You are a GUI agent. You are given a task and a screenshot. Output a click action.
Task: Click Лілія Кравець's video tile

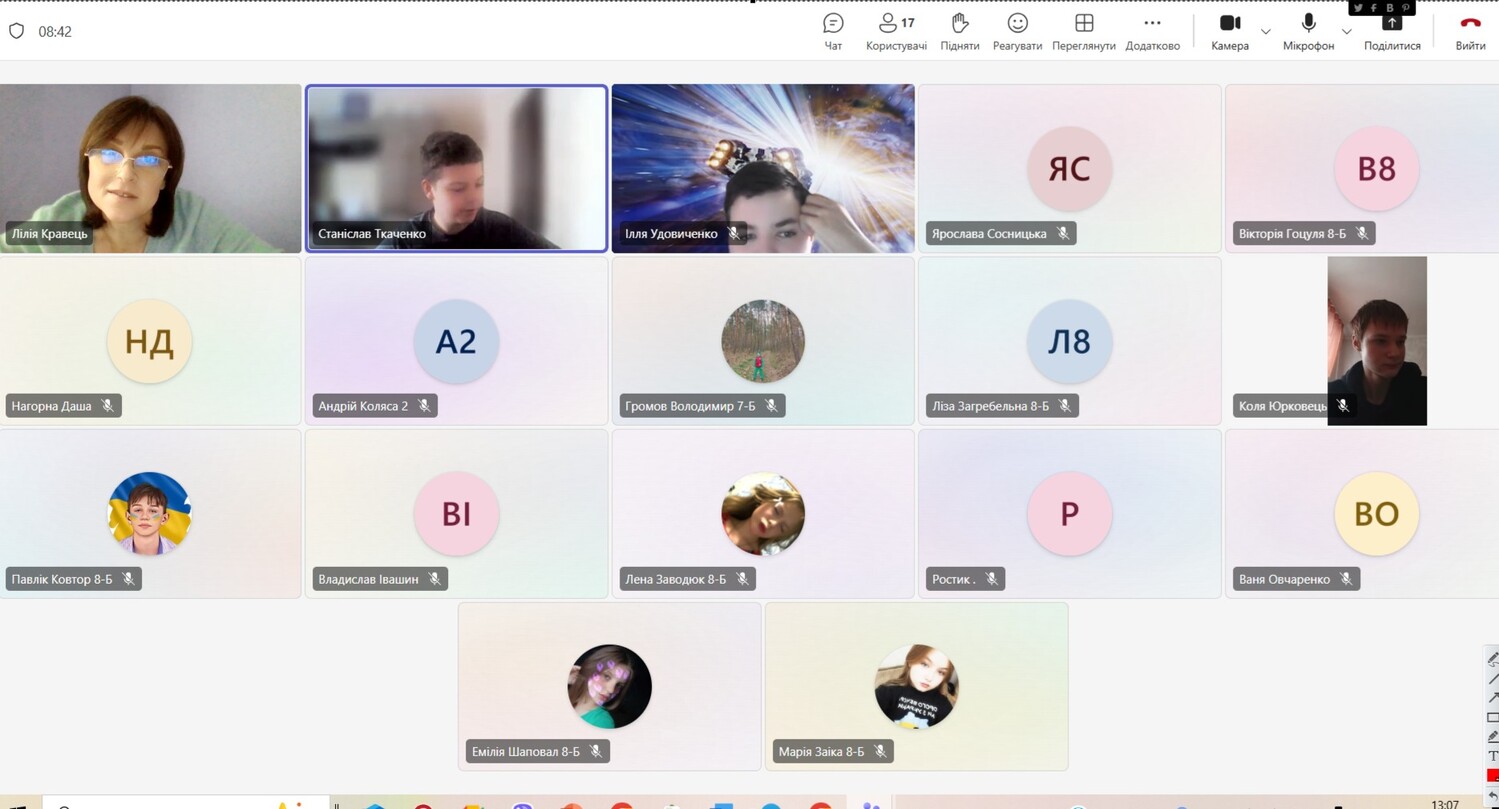pos(150,168)
